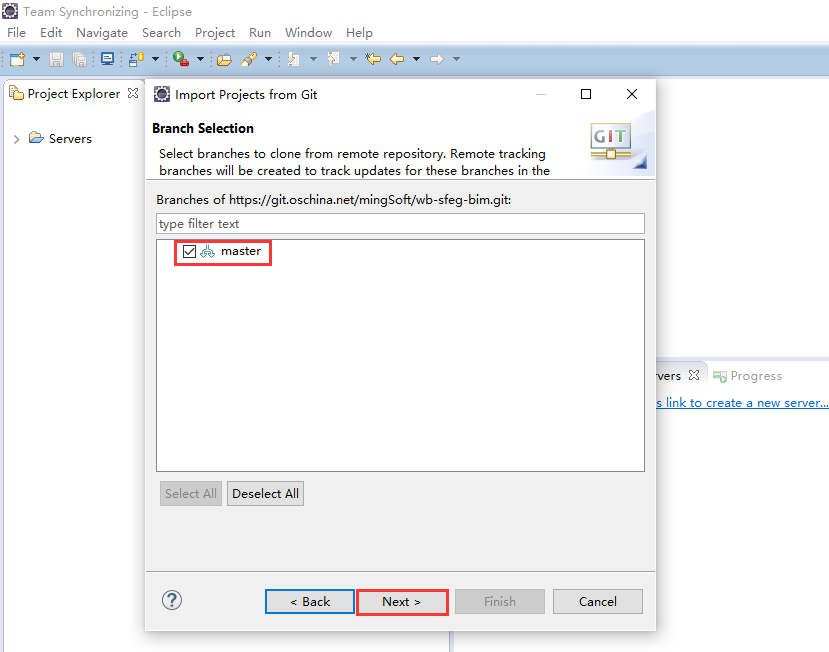Click the Next button in the wizard
Image resolution: width=829 pixels, height=652 pixels.
click(x=402, y=602)
